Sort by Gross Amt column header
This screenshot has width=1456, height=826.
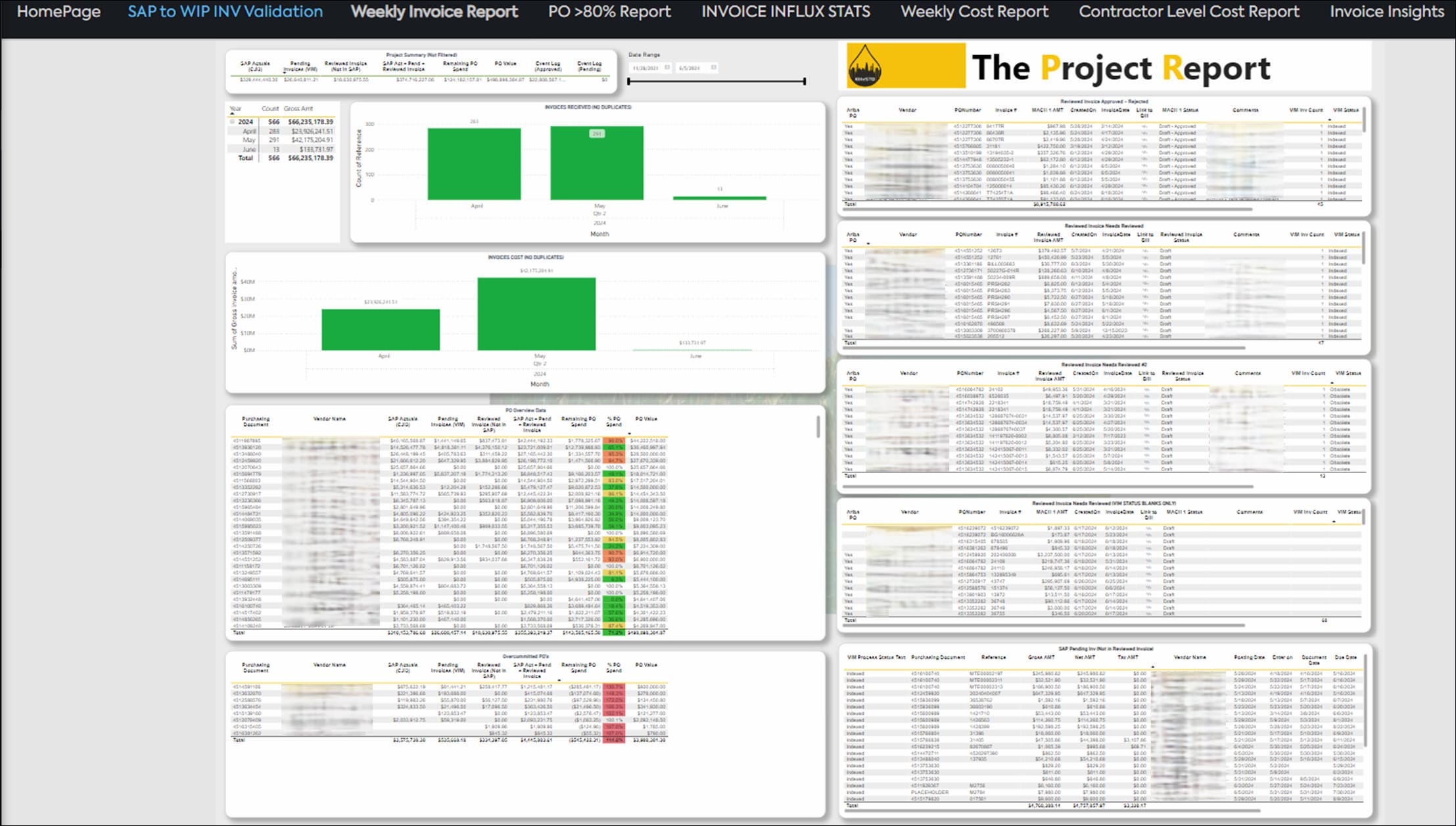pyautogui.click(x=298, y=108)
